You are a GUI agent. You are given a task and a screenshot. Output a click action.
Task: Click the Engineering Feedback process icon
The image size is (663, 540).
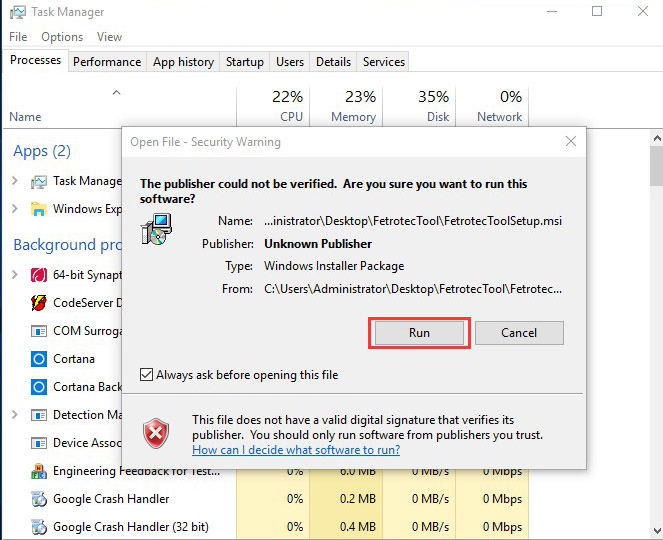pyautogui.click(x=39, y=471)
